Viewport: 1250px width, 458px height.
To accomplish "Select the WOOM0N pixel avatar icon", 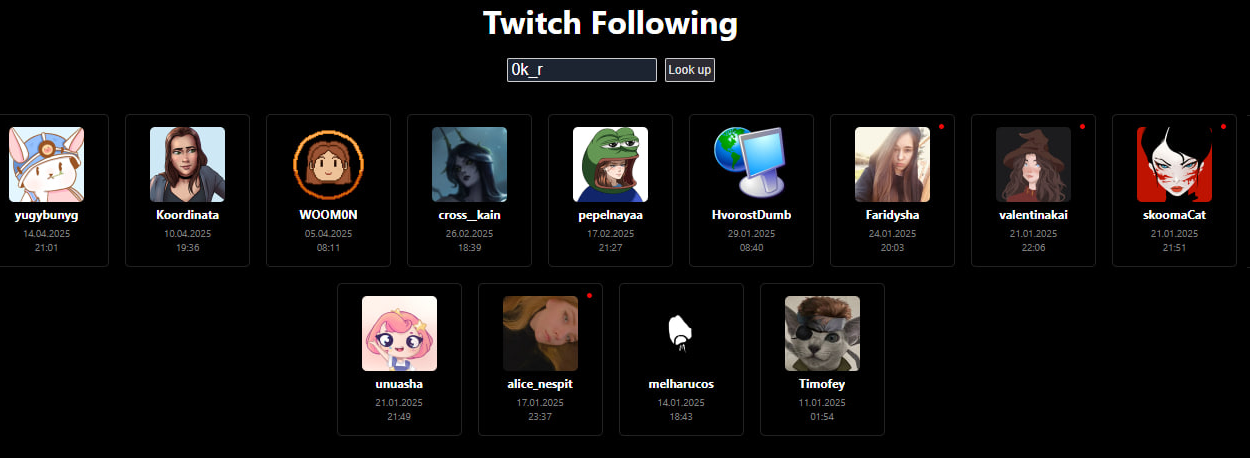I will tap(328, 164).
